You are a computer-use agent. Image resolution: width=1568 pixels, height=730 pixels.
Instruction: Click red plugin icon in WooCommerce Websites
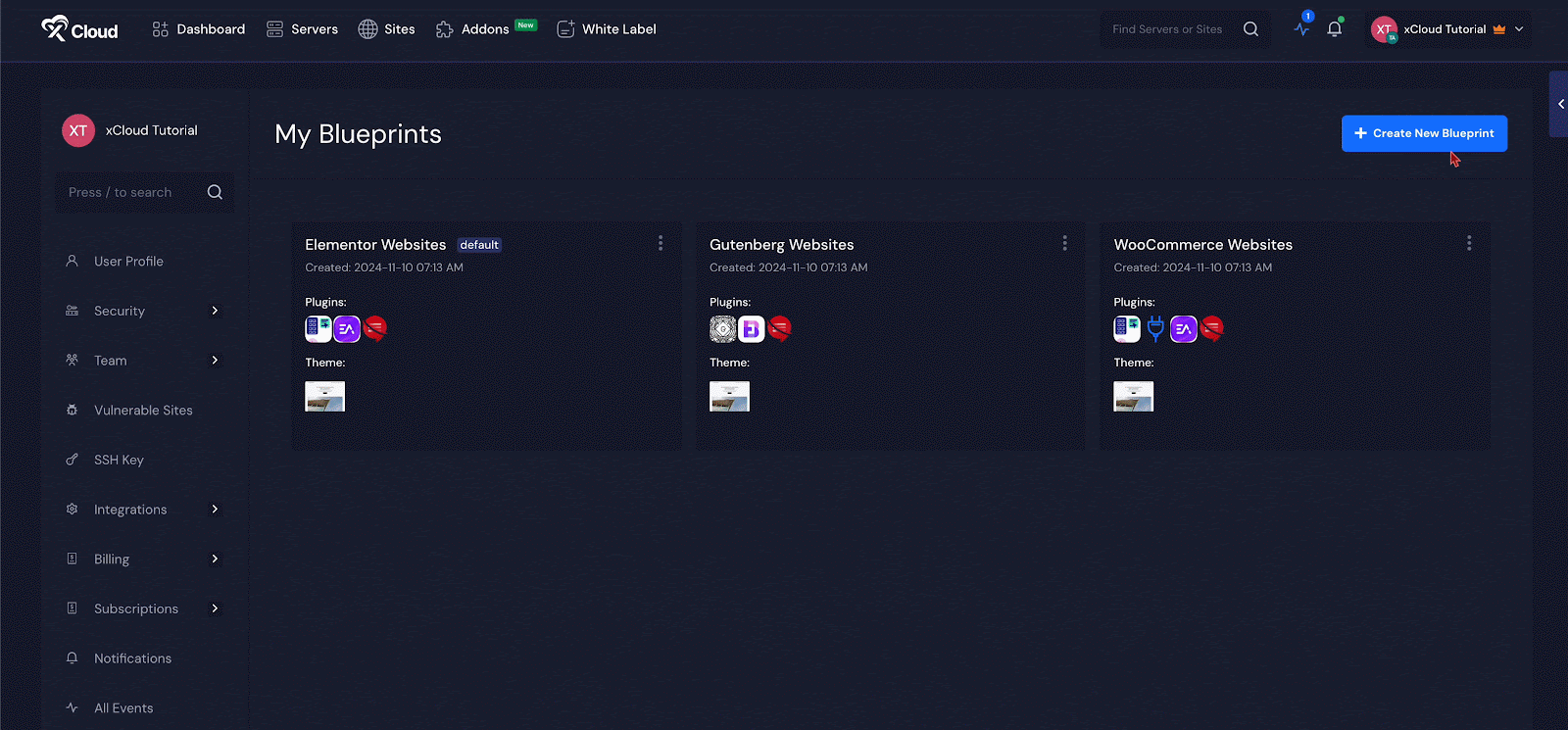[1212, 329]
